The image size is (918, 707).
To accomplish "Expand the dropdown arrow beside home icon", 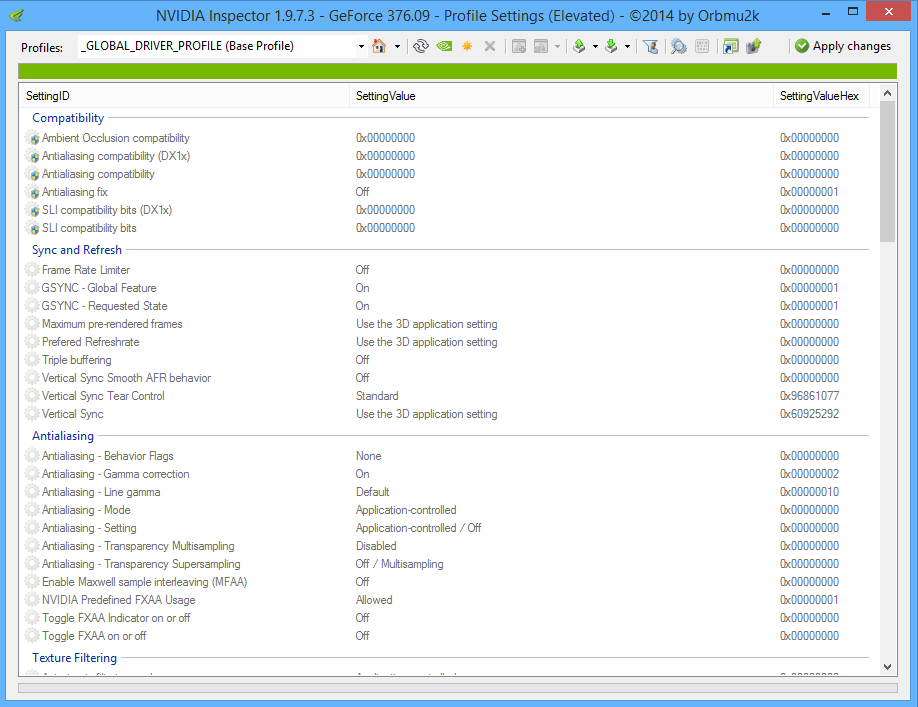I will (397, 46).
